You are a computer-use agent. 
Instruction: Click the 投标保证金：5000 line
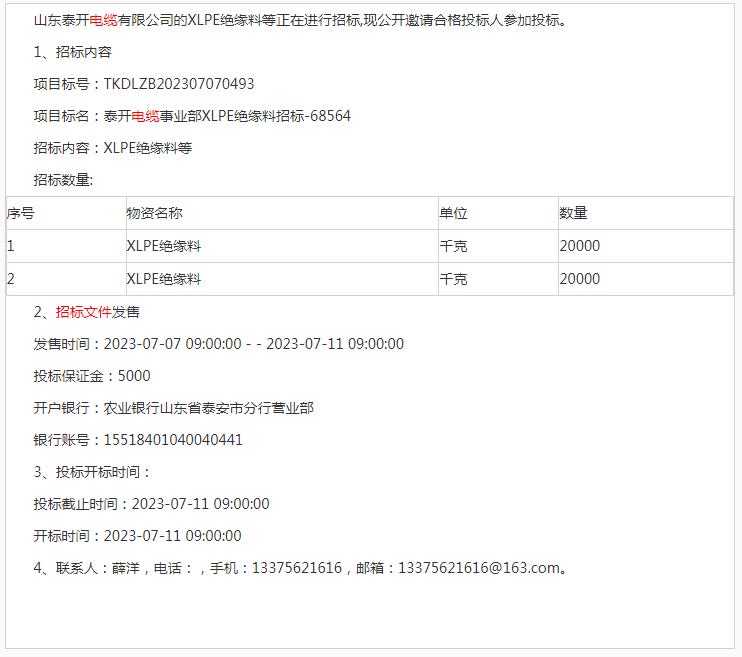(92, 376)
